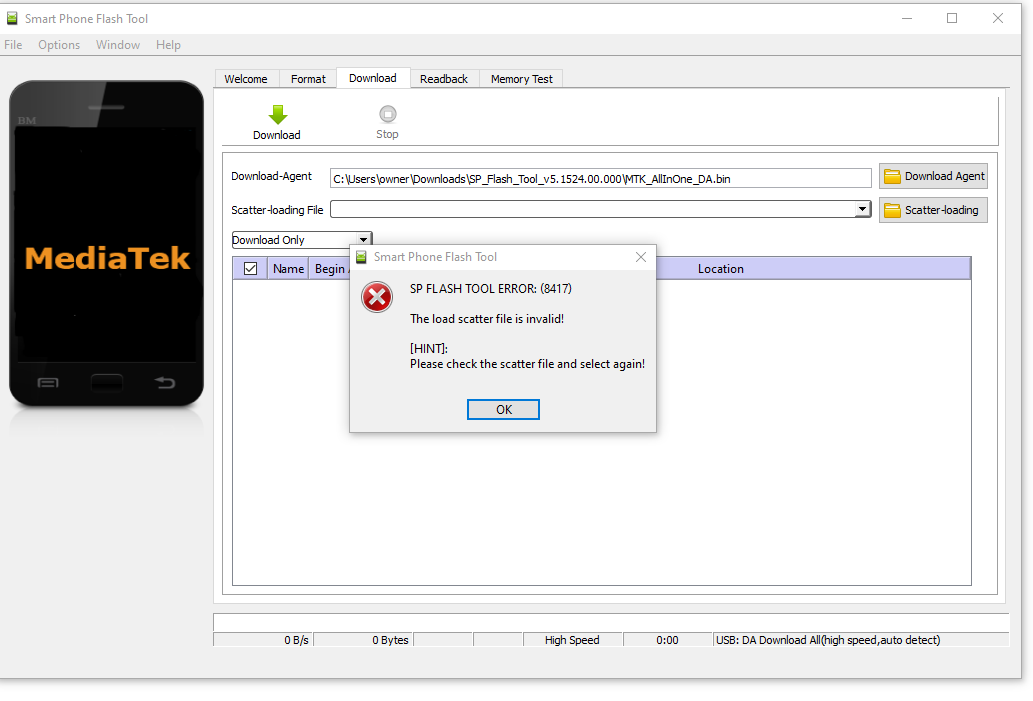Open the Download Only mode dropdown
This screenshot has width=1033, height=701.
[x=302, y=240]
